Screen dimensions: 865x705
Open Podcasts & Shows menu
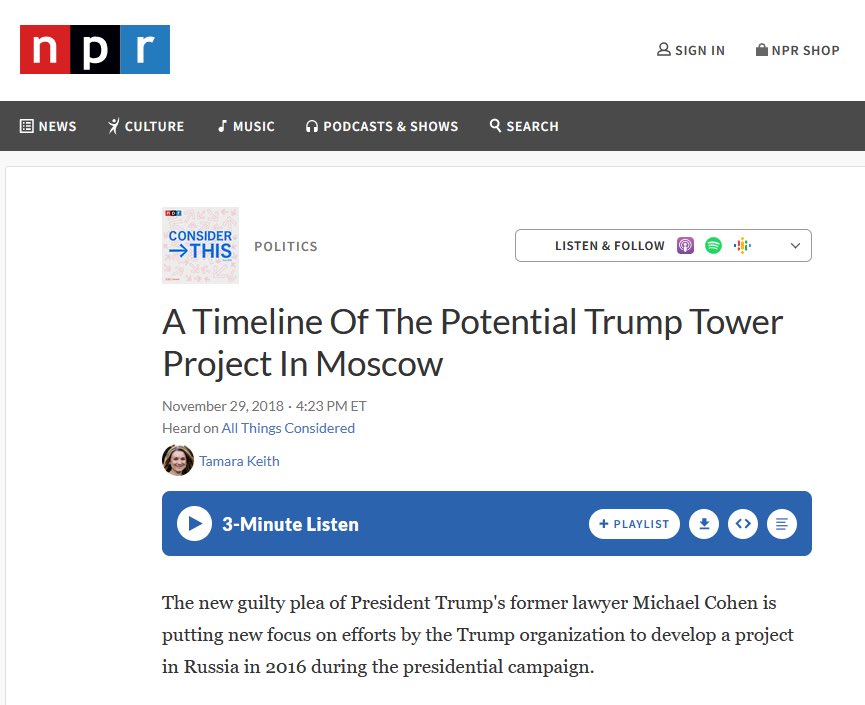[x=382, y=126]
